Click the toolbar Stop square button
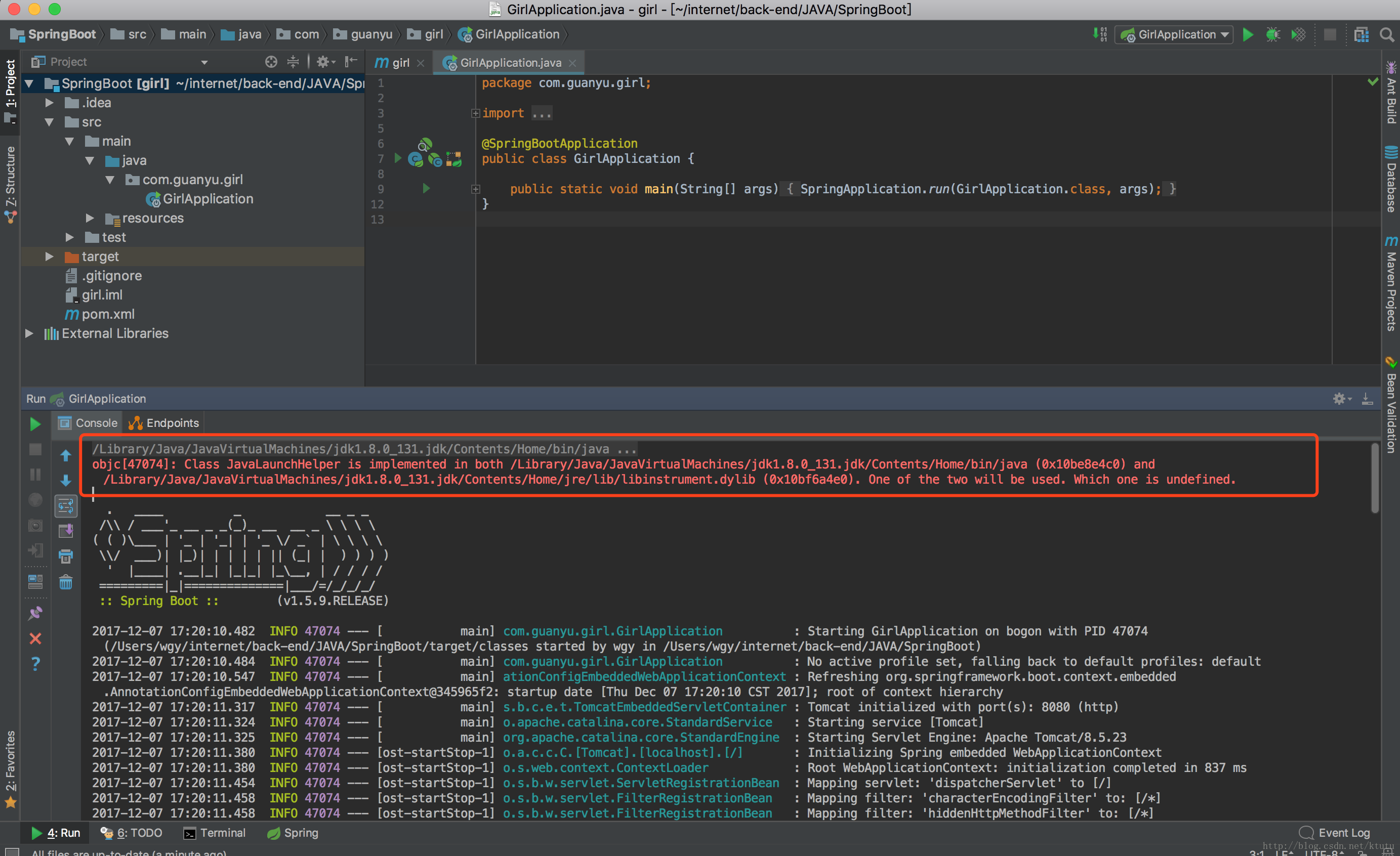 pyautogui.click(x=1330, y=34)
